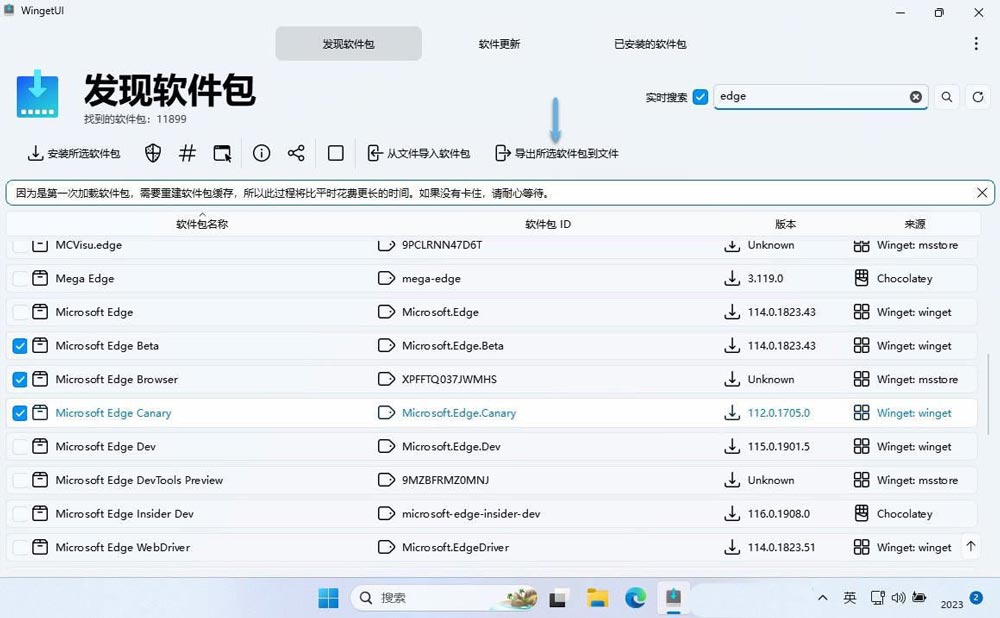Click the download icon beside version 112.0.1705.0
Screen dimensions: 1000x618
732,413
